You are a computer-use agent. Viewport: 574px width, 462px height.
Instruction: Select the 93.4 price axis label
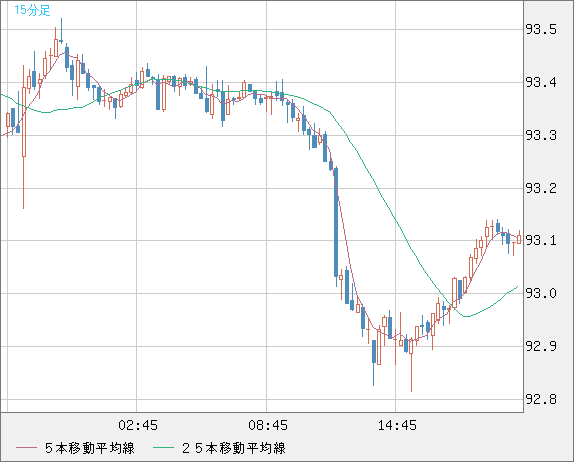click(x=541, y=82)
